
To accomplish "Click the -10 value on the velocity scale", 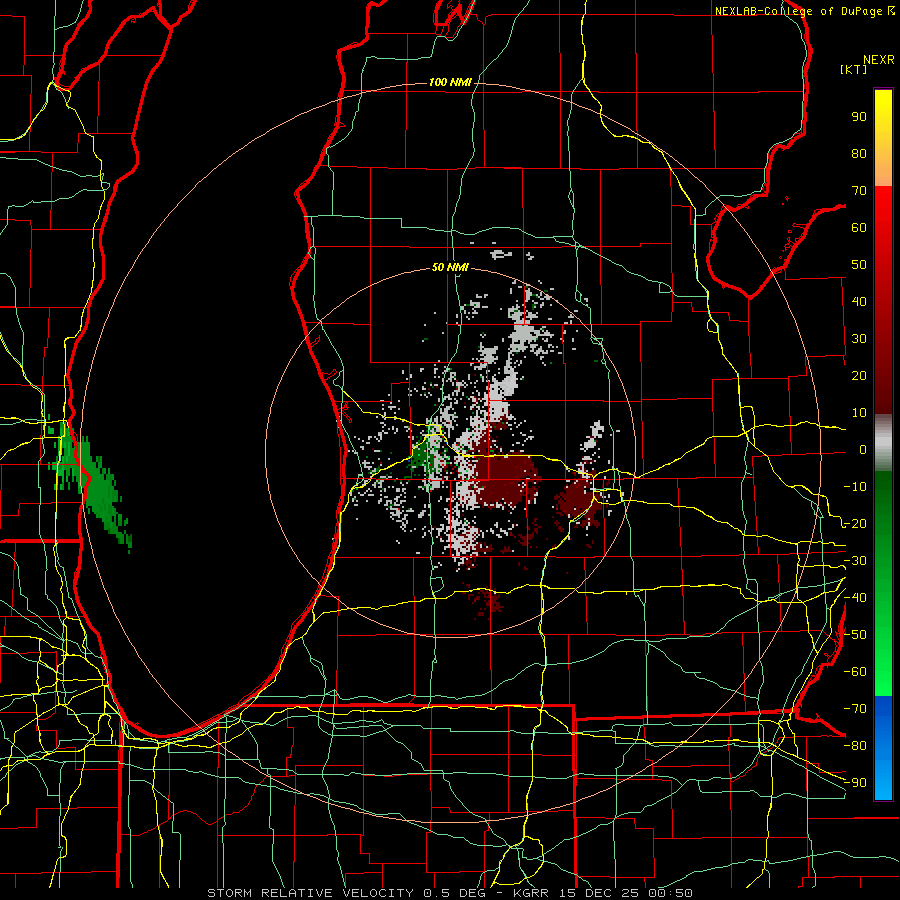I will [855, 487].
